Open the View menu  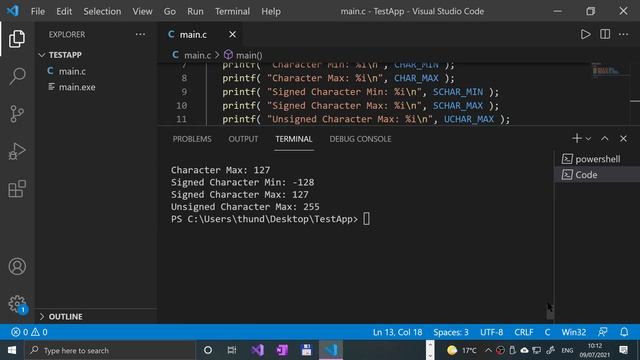tap(142, 11)
